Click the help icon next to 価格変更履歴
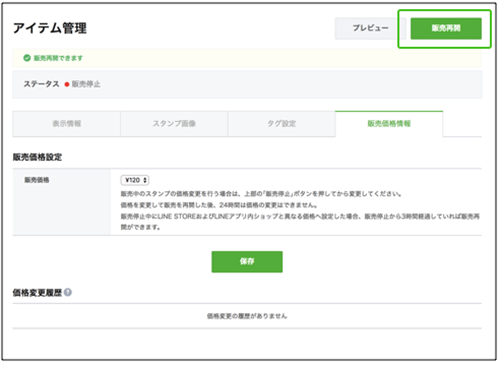This screenshot has width=500, height=365. tap(68, 292)
